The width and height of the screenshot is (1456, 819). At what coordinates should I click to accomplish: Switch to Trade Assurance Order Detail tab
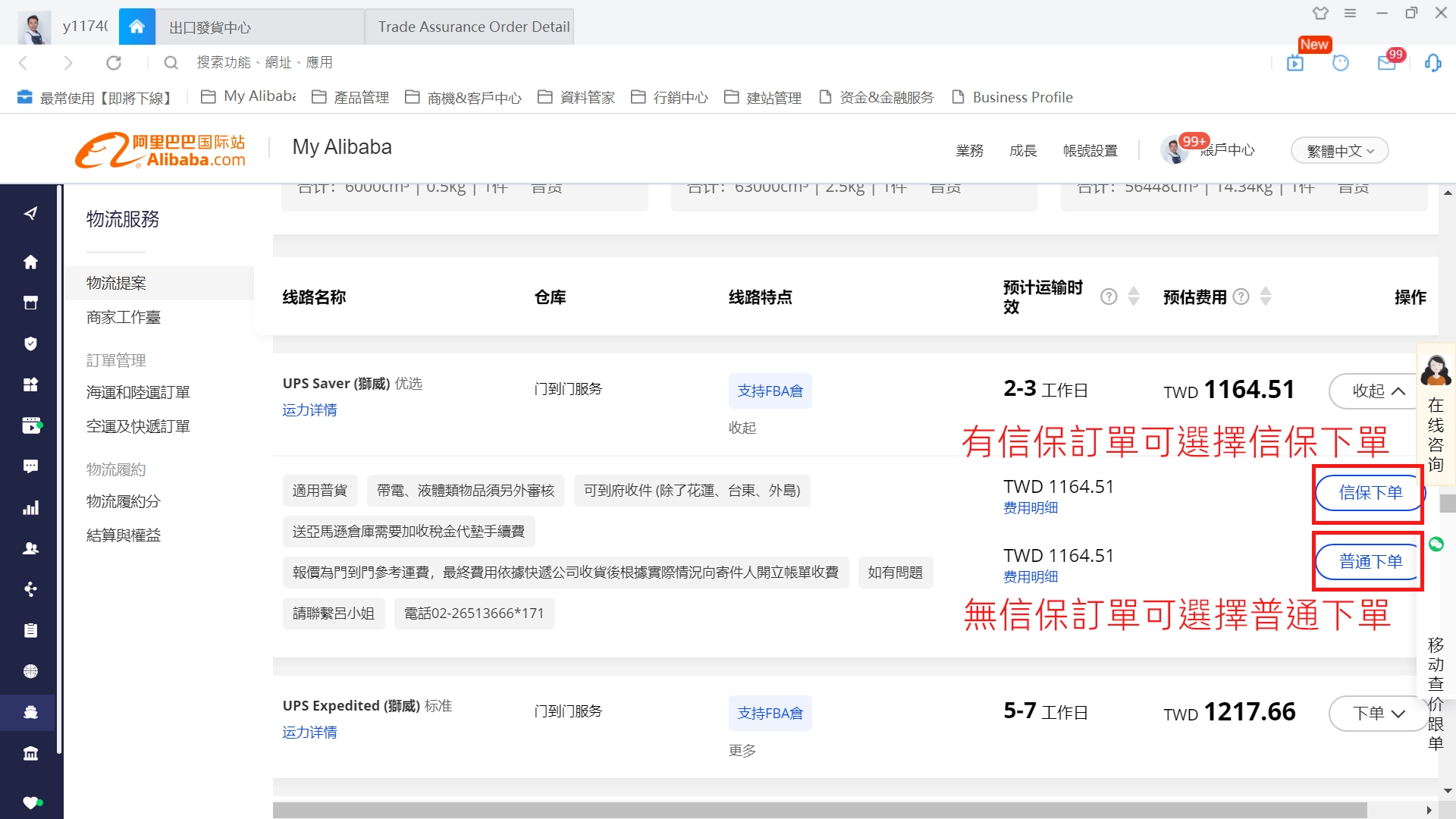[x=470, y=27]
